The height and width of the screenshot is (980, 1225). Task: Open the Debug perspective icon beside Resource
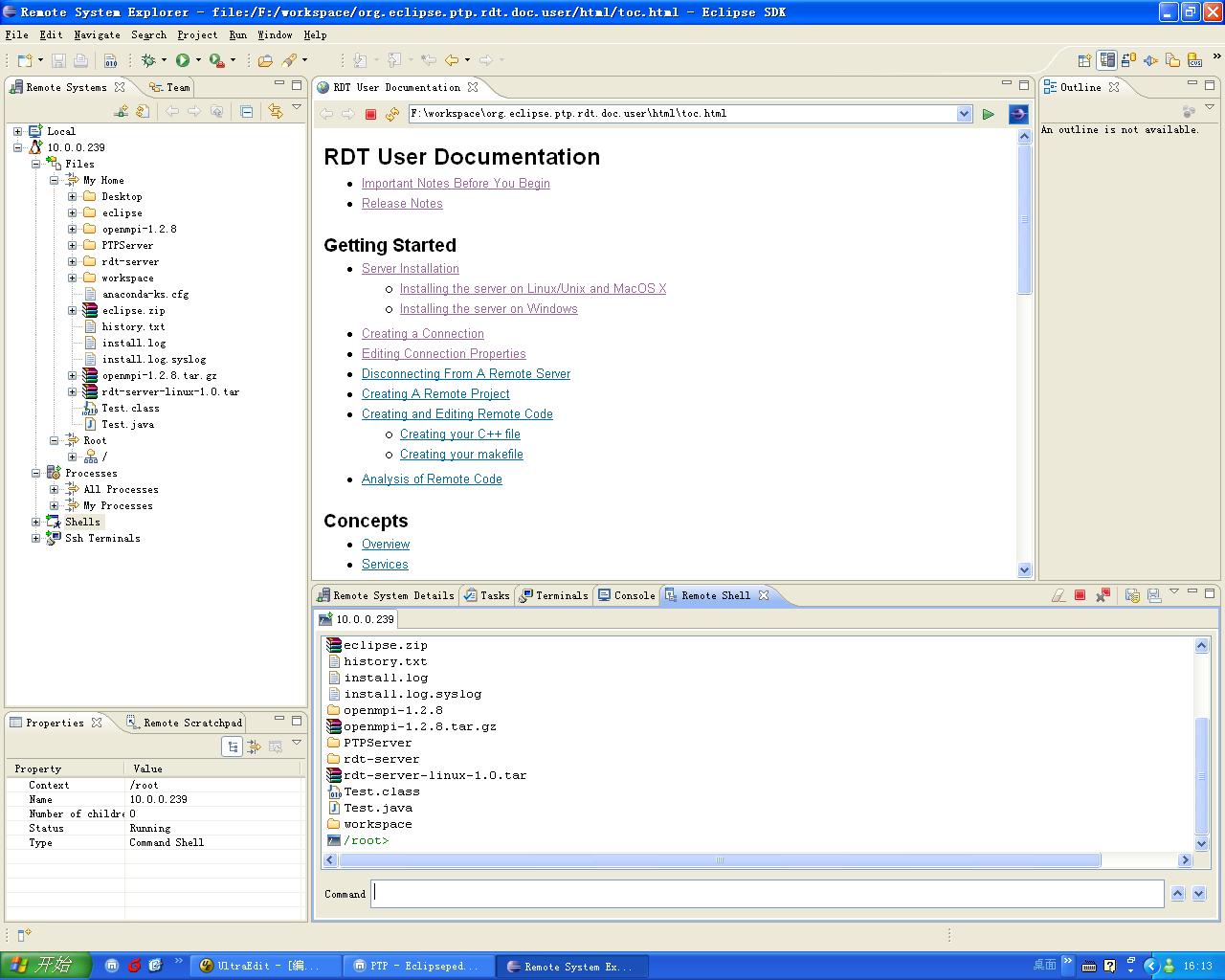pyautogui.click(x=1151, y=60)
